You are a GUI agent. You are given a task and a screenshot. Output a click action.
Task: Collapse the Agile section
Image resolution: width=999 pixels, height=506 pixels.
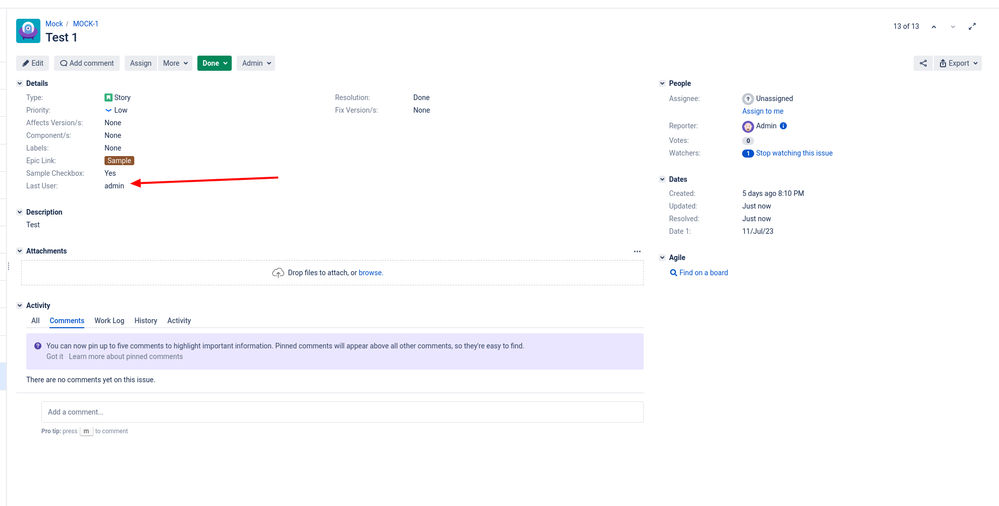(x=663, y=258)
